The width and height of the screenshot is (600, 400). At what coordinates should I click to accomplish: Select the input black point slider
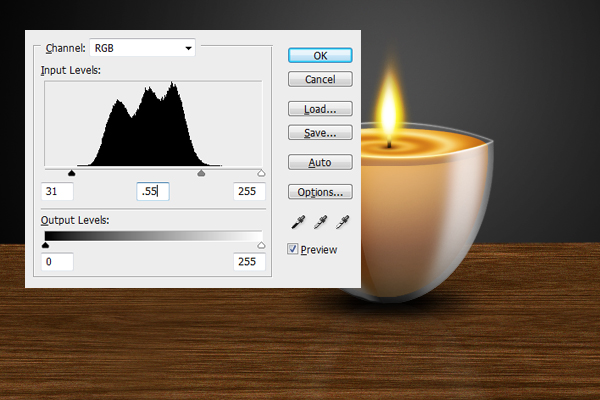(72, 173)
